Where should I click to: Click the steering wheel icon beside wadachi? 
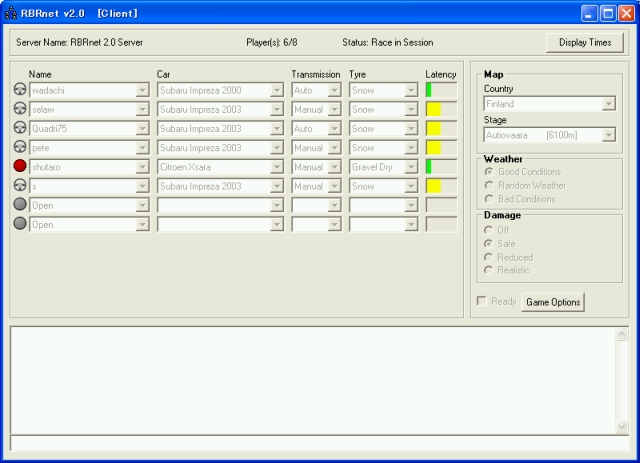coord(19,90)
